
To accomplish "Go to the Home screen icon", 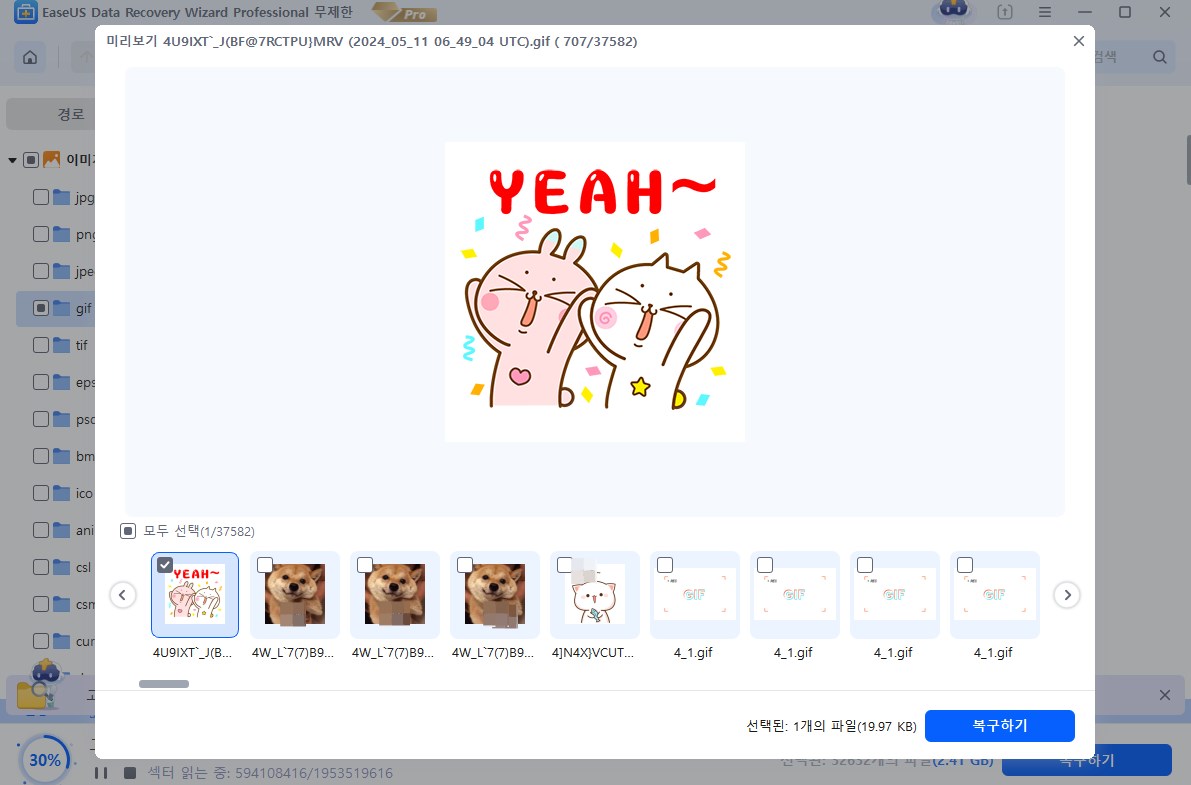I will click(x=30, y=58).
